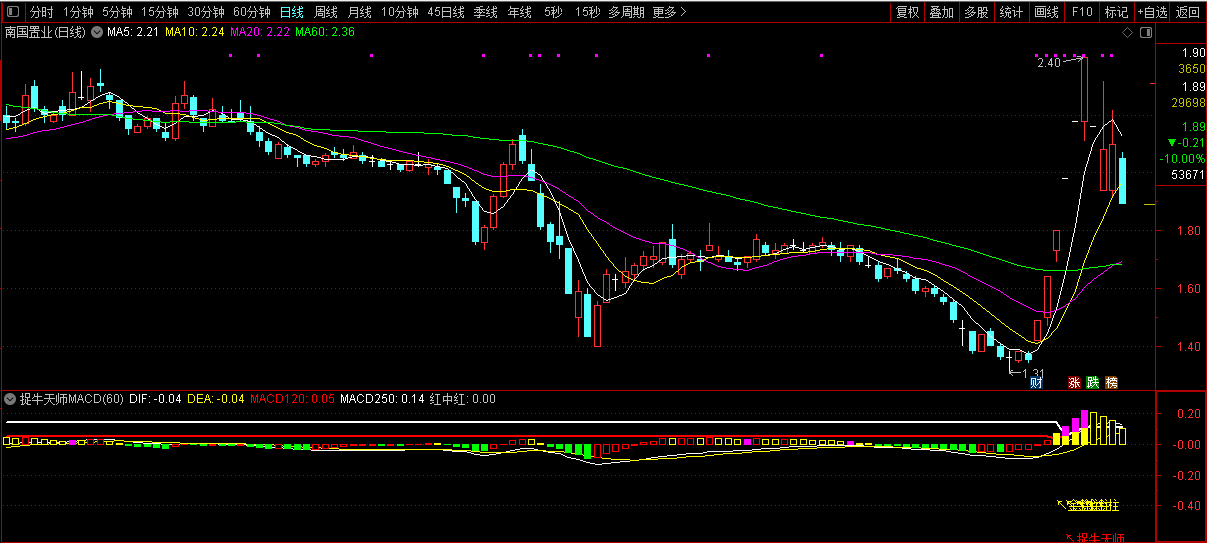The image size is (1207, 543).
Task: Click the -10.00% change value
Action: 1181,159
